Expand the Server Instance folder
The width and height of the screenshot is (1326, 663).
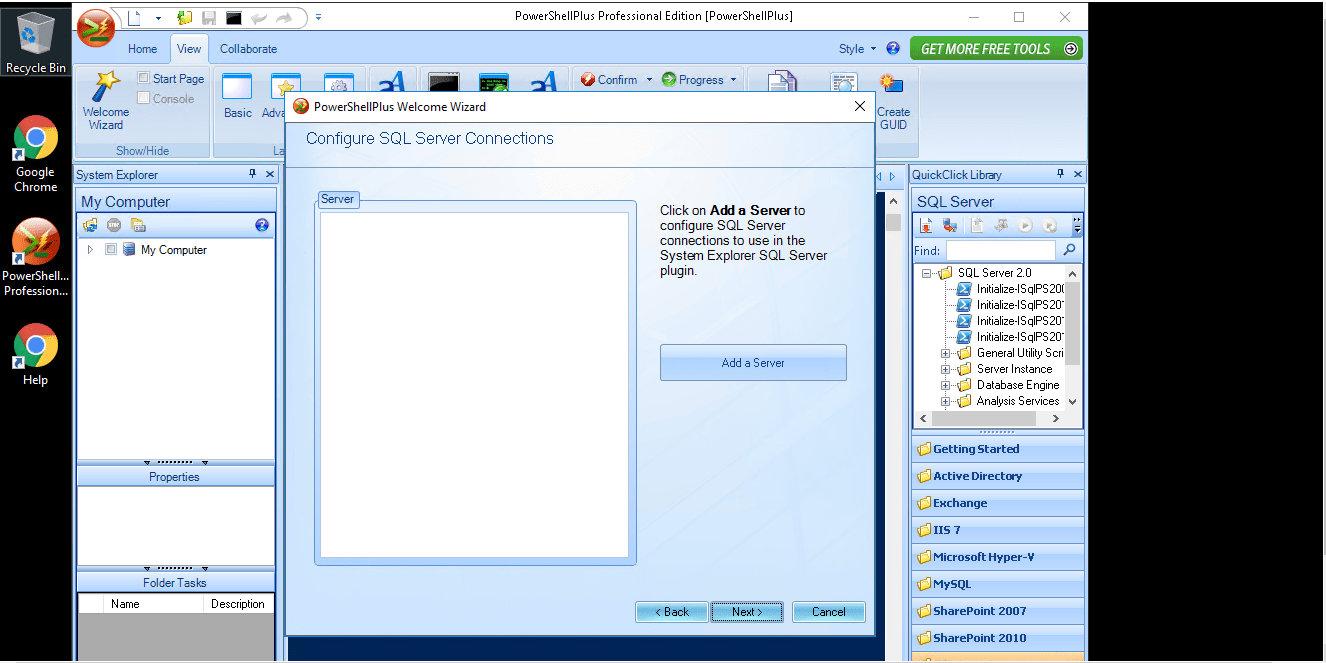946,369
